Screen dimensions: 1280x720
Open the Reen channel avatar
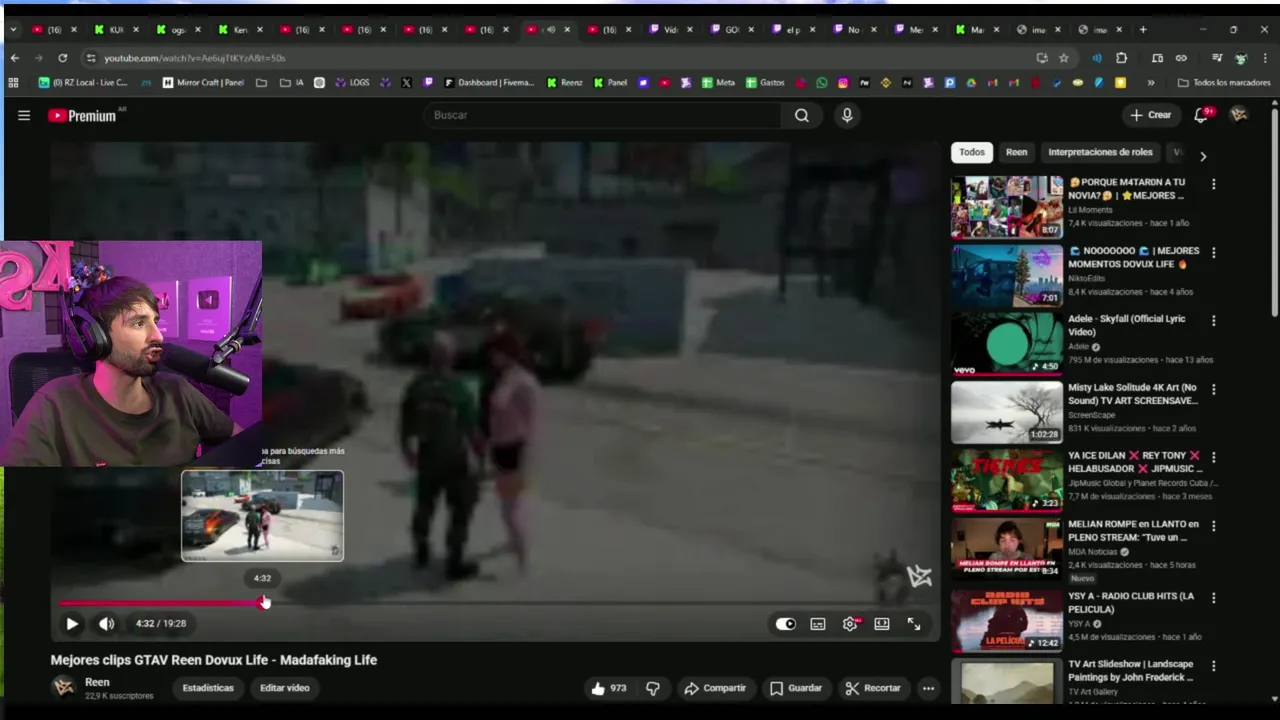(x=64, y=687)
